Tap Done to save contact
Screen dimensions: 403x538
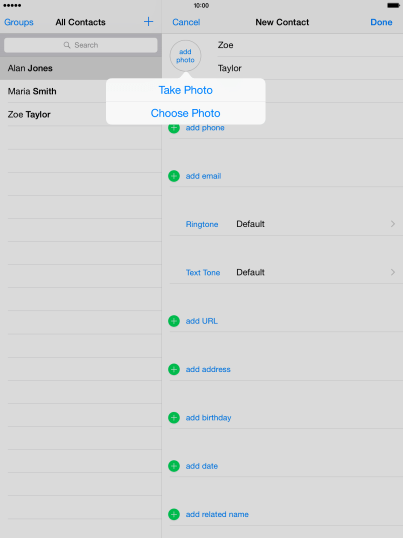point(381,22)
